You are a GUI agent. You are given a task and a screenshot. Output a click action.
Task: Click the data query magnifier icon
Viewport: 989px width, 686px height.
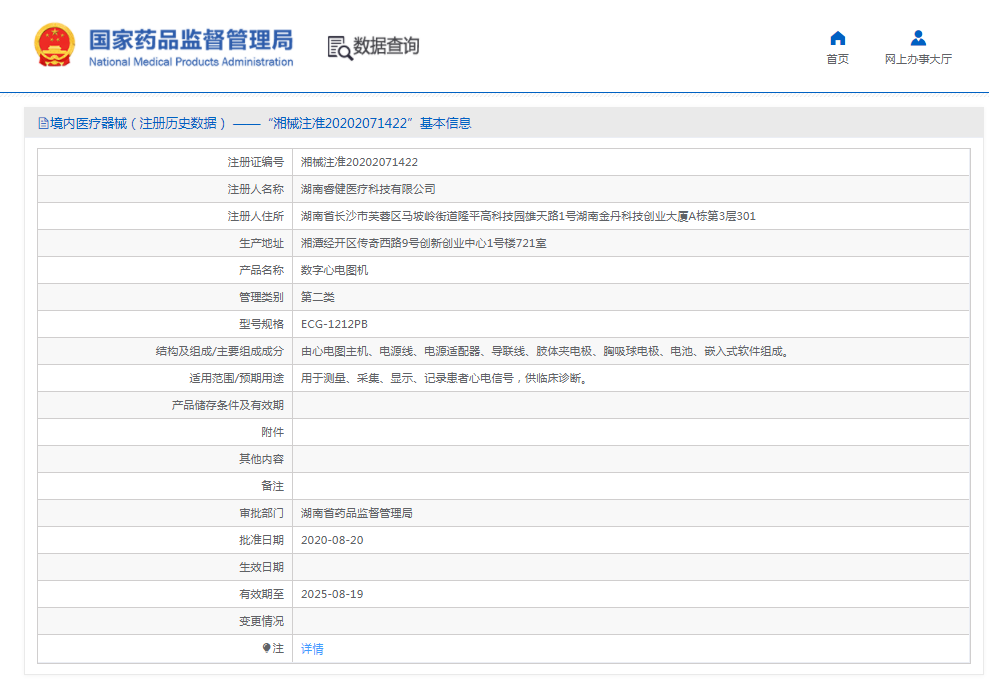point(340,47)
